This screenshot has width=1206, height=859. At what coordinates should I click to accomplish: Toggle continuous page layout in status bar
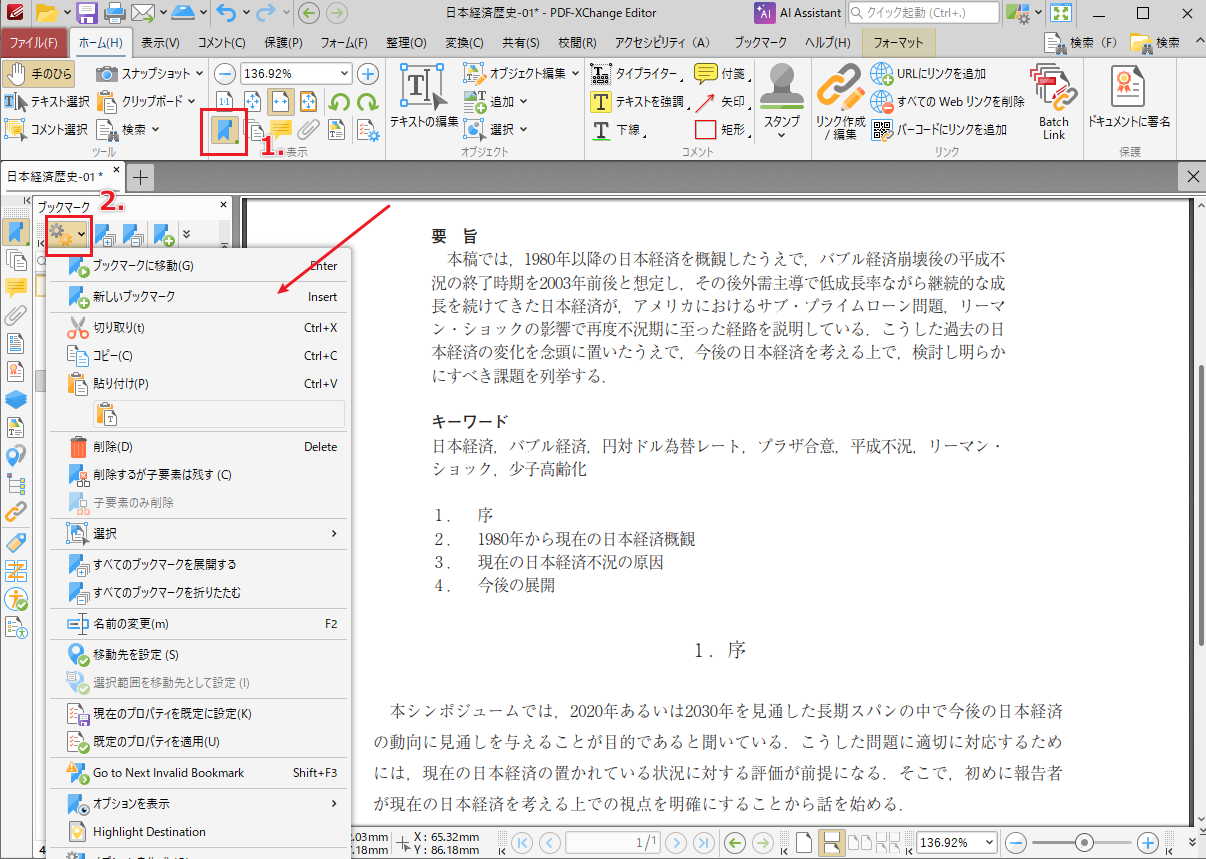tap(830, 843)
